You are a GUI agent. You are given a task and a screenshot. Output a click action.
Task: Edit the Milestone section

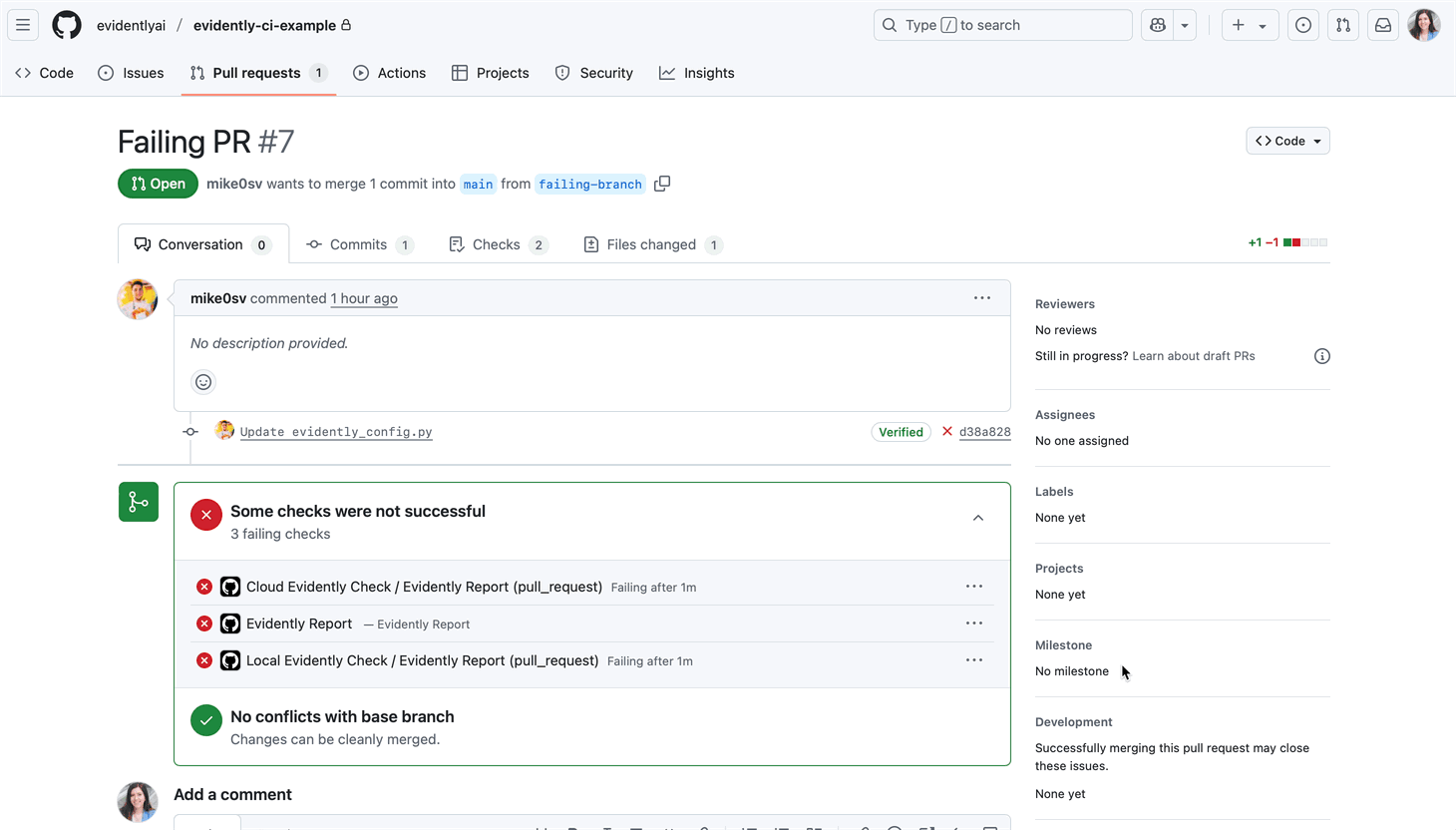click(1064, 645)
